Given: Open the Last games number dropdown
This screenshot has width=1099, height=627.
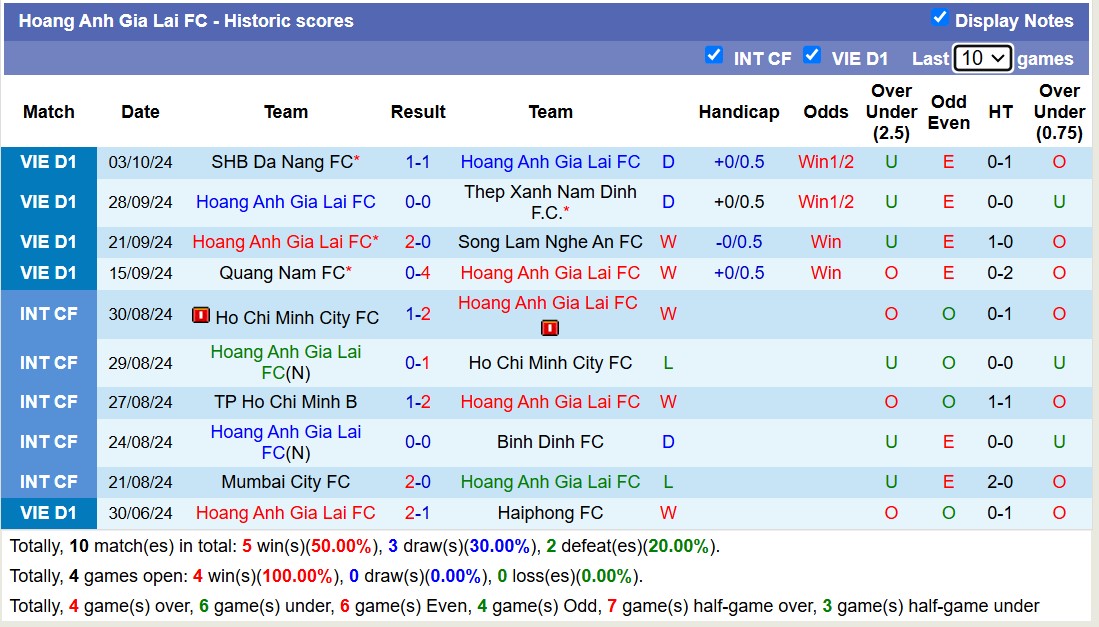Looking at the screenshot, I should [981, 58].
